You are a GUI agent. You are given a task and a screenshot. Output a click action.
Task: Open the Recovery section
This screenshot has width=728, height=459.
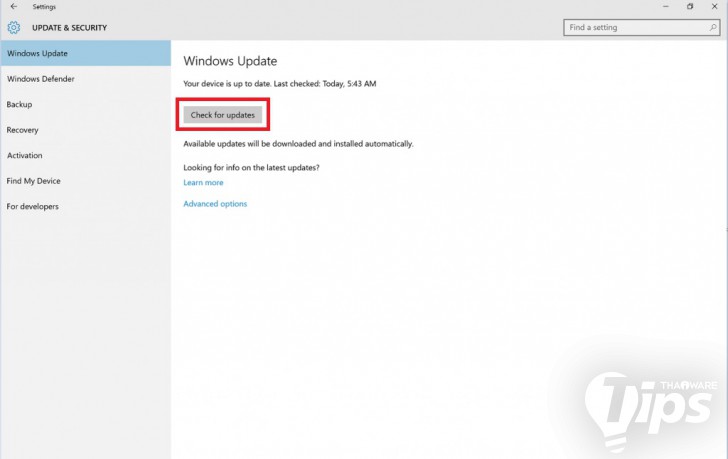coord(85,130)
